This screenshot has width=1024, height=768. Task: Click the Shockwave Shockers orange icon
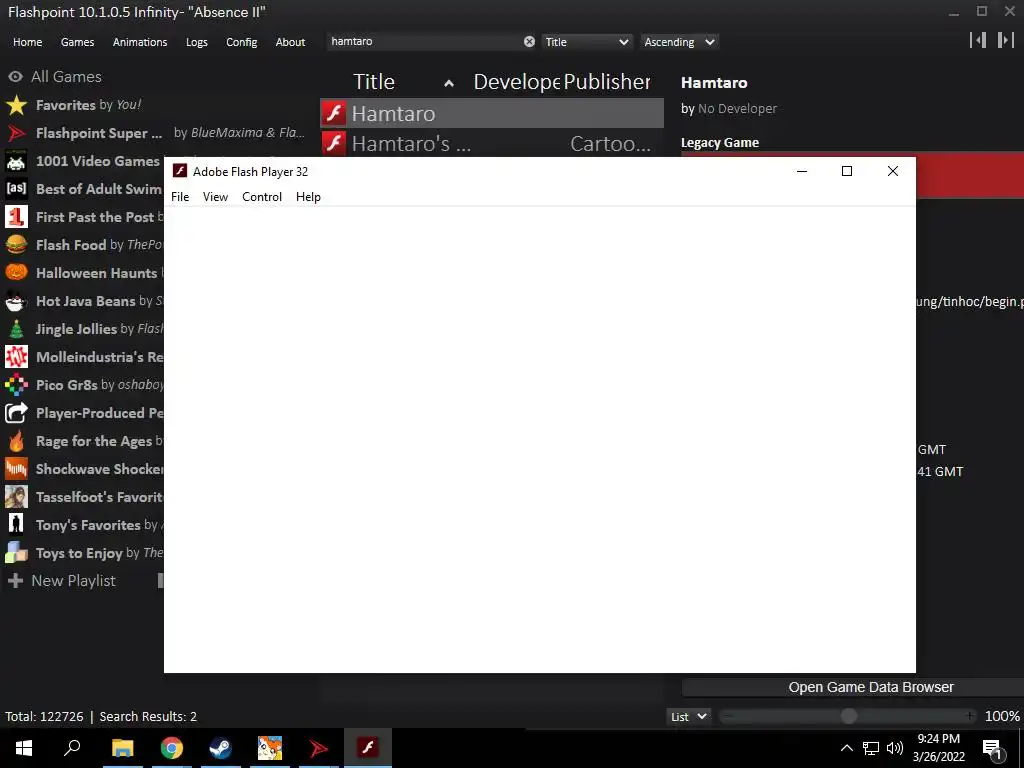(16, 469)
